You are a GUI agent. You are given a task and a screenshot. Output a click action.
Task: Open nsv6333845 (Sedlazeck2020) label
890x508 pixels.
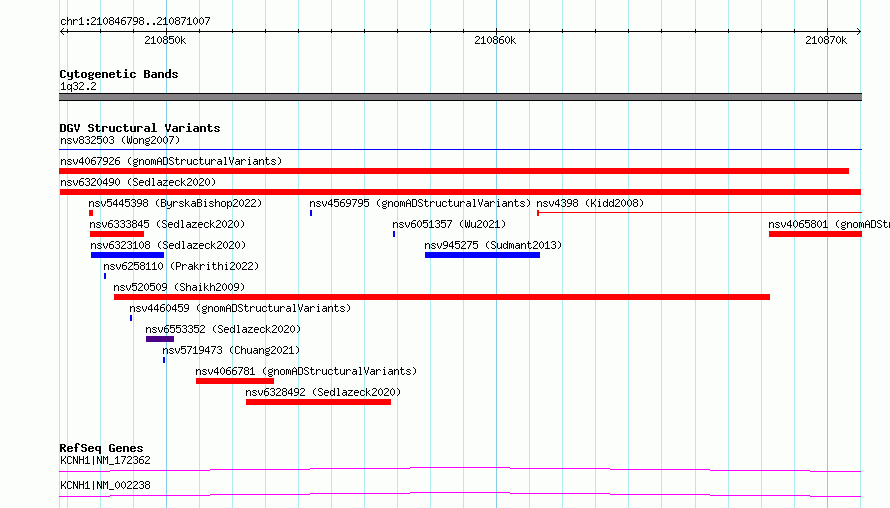(167, 224)
